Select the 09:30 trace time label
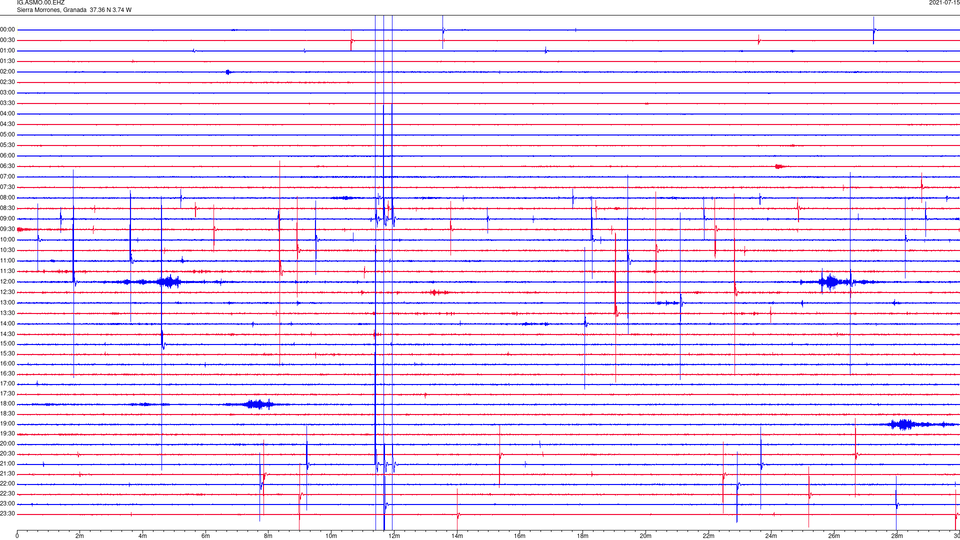Viewport: 960px width, 540px height. pyautogui.click(x=8, y=229)
